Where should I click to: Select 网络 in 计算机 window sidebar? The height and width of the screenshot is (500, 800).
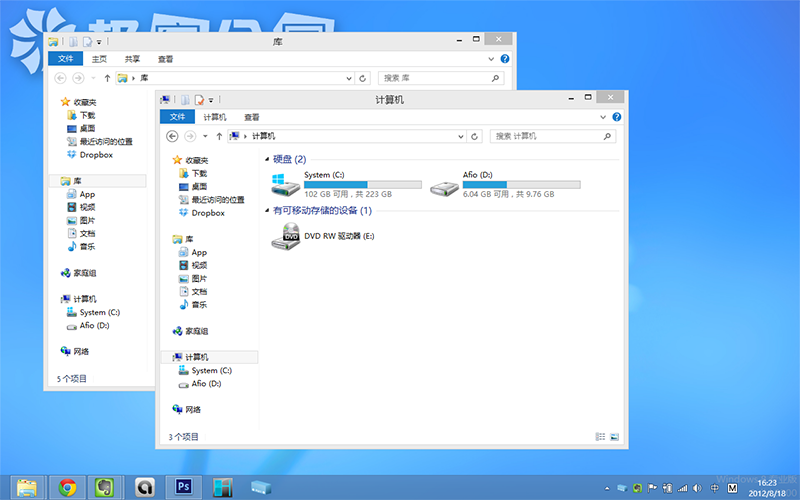187,409
